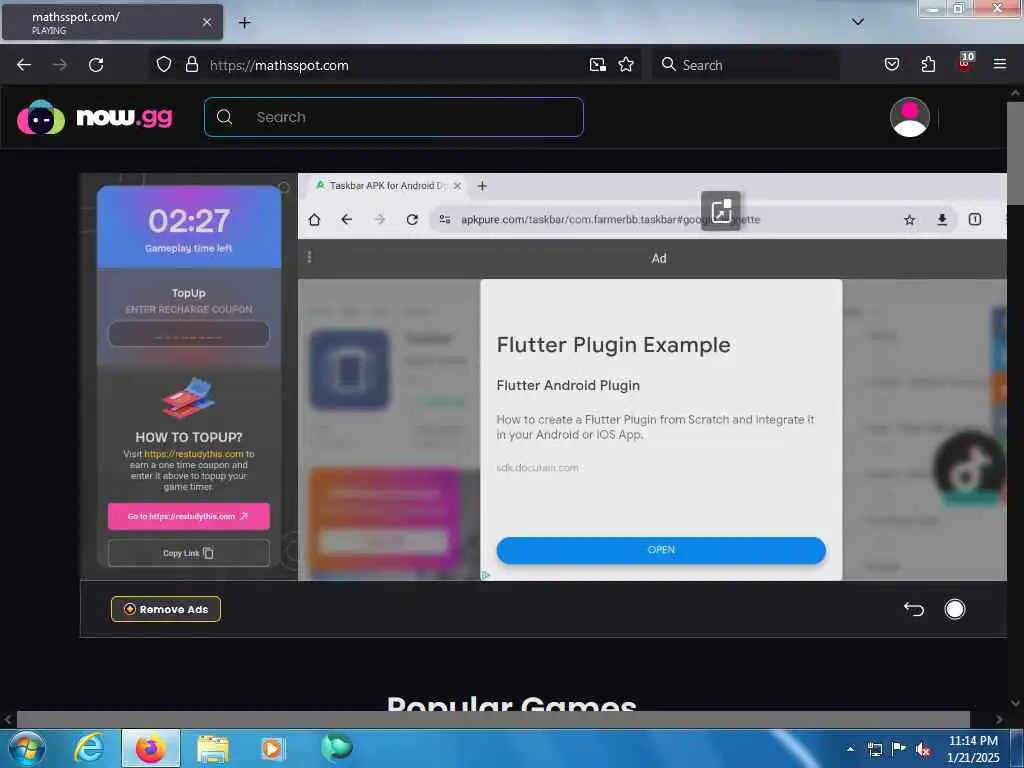The height and width of the screenshot is (768, 1024).
Task: Click the AdChoices icon below the ad
Action: click(x=486, y=575)
